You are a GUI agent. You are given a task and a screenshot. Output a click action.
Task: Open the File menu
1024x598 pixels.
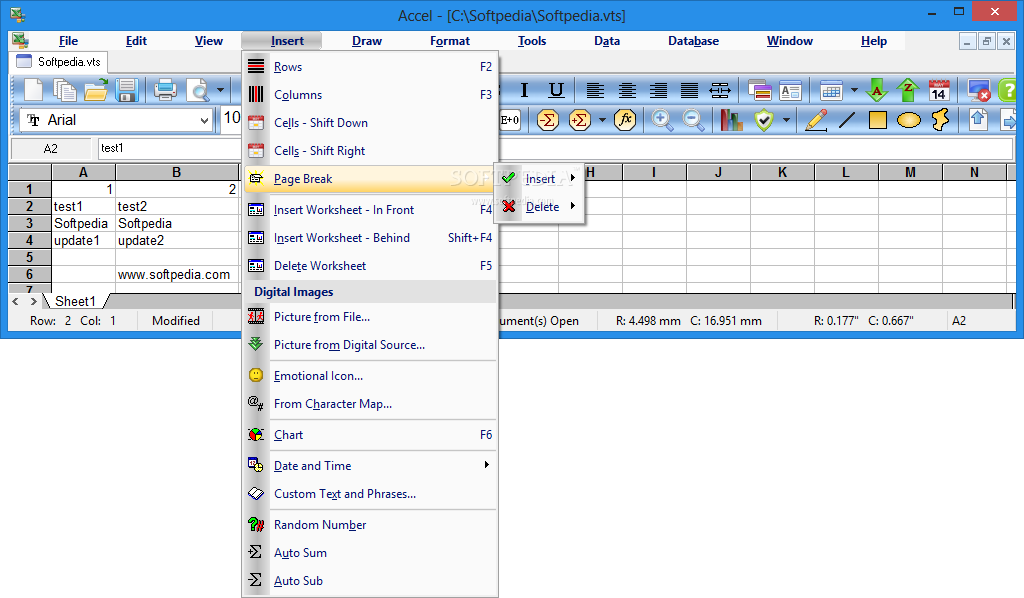pyautogui.click(x=68, y=40)
